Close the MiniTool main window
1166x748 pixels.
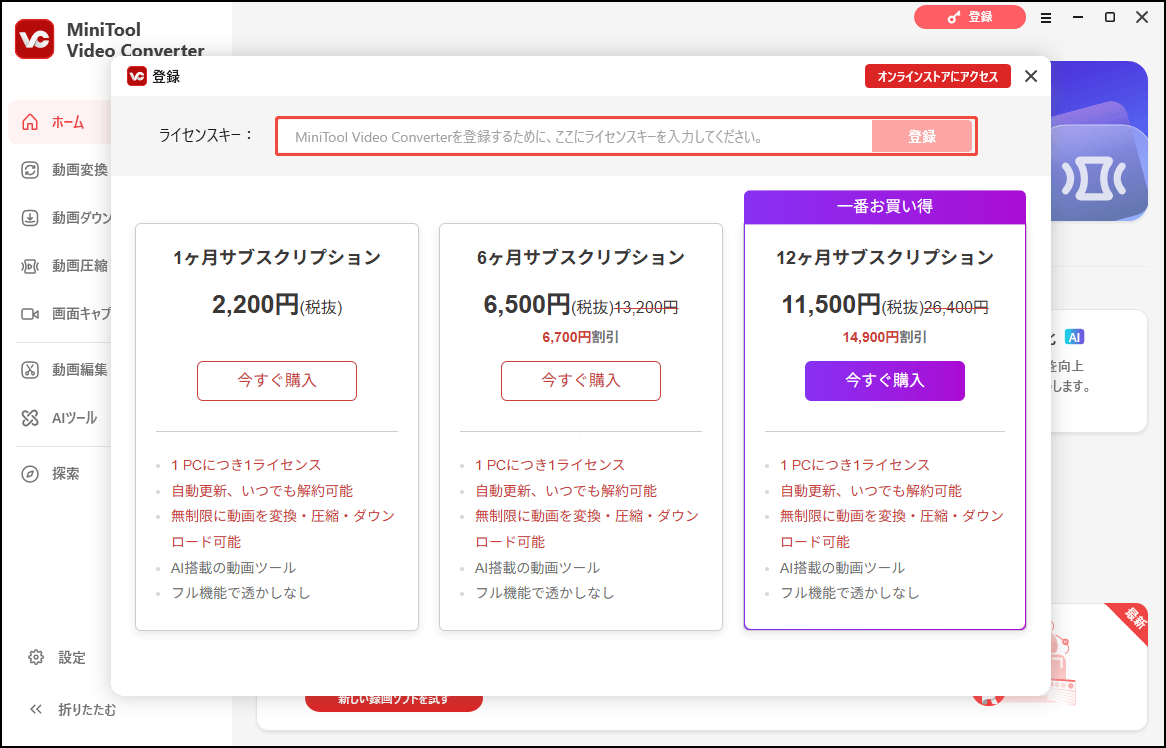[1142, 17]
